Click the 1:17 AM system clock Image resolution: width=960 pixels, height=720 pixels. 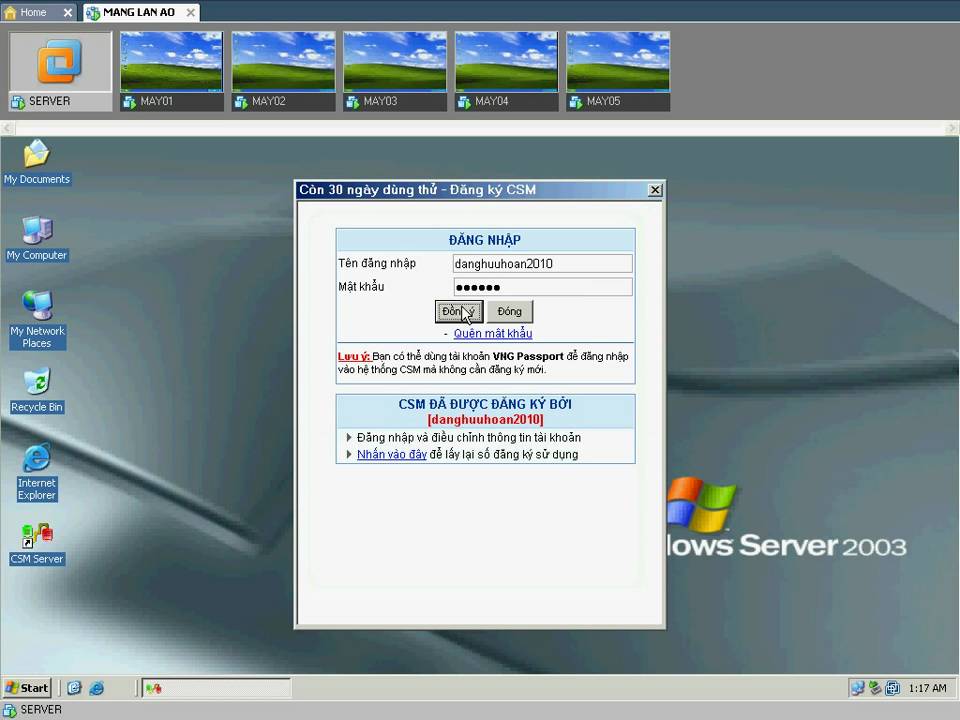tap(928, 688)
